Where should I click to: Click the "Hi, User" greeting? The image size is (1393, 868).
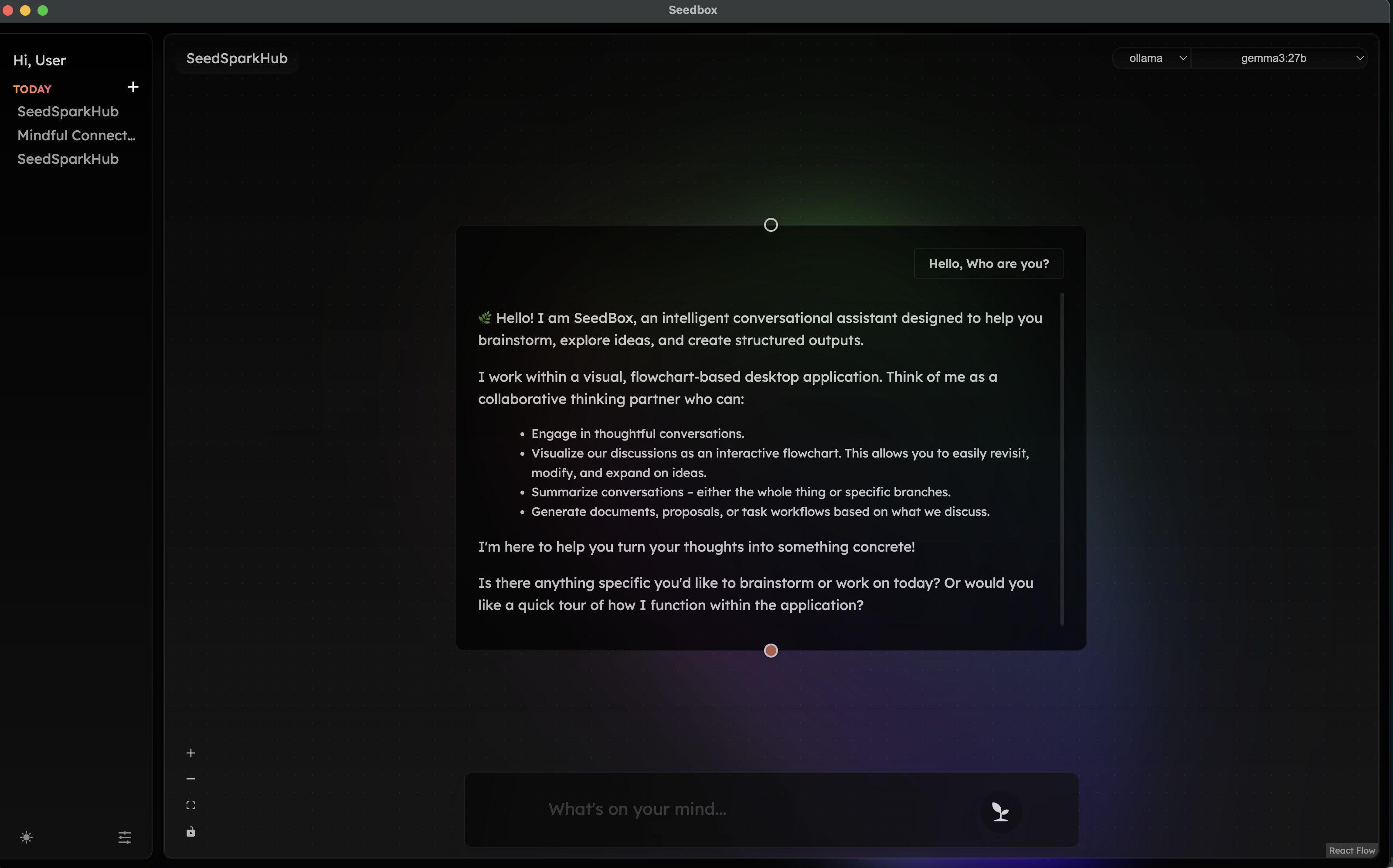tap(40, 60)
